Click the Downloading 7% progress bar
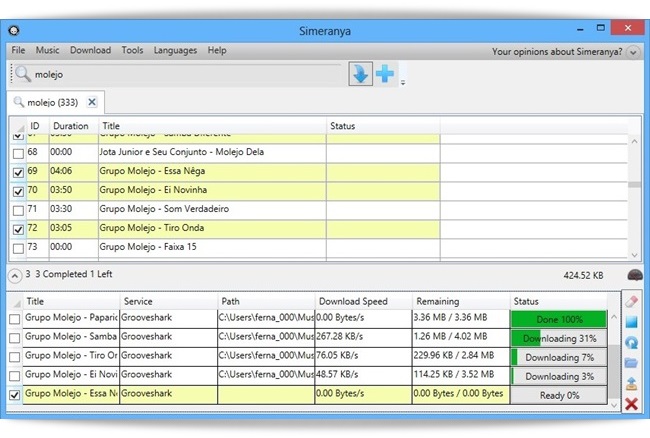 559,357
